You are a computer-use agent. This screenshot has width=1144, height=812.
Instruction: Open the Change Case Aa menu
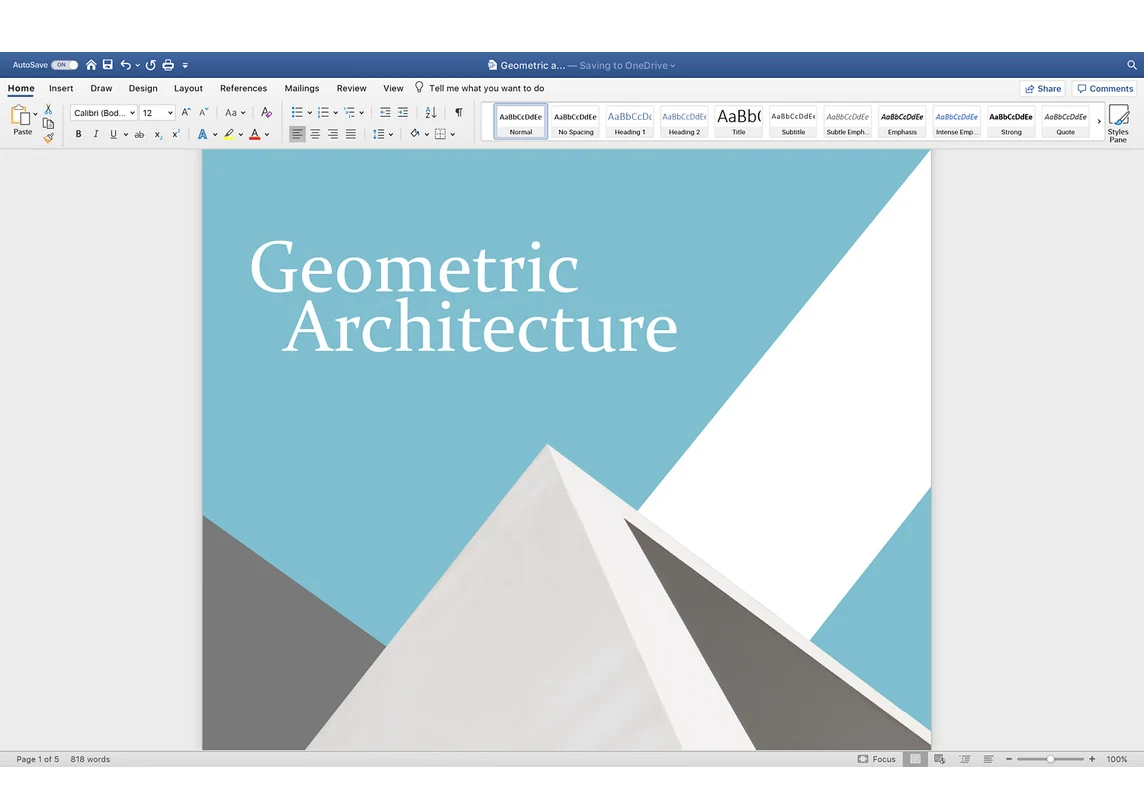[234, 112]
